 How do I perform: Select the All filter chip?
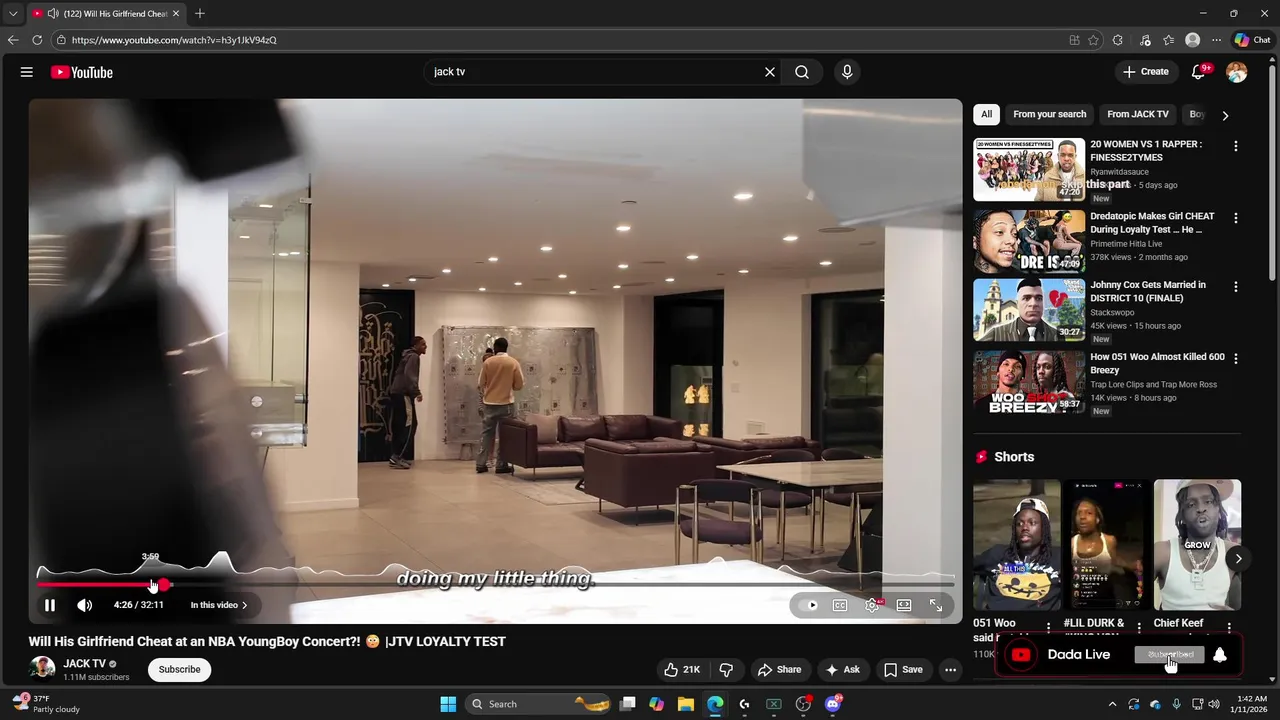(x=986, y=114)
